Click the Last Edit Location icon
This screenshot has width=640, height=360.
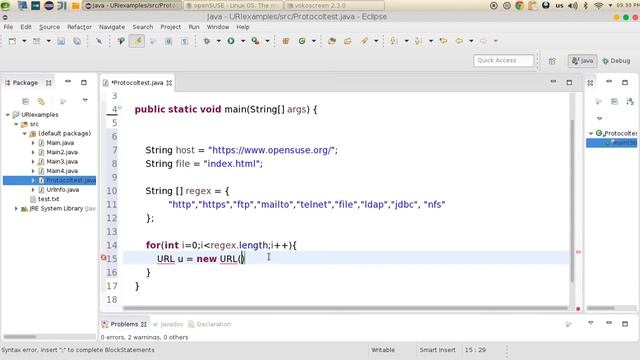[x=443, y=41]
